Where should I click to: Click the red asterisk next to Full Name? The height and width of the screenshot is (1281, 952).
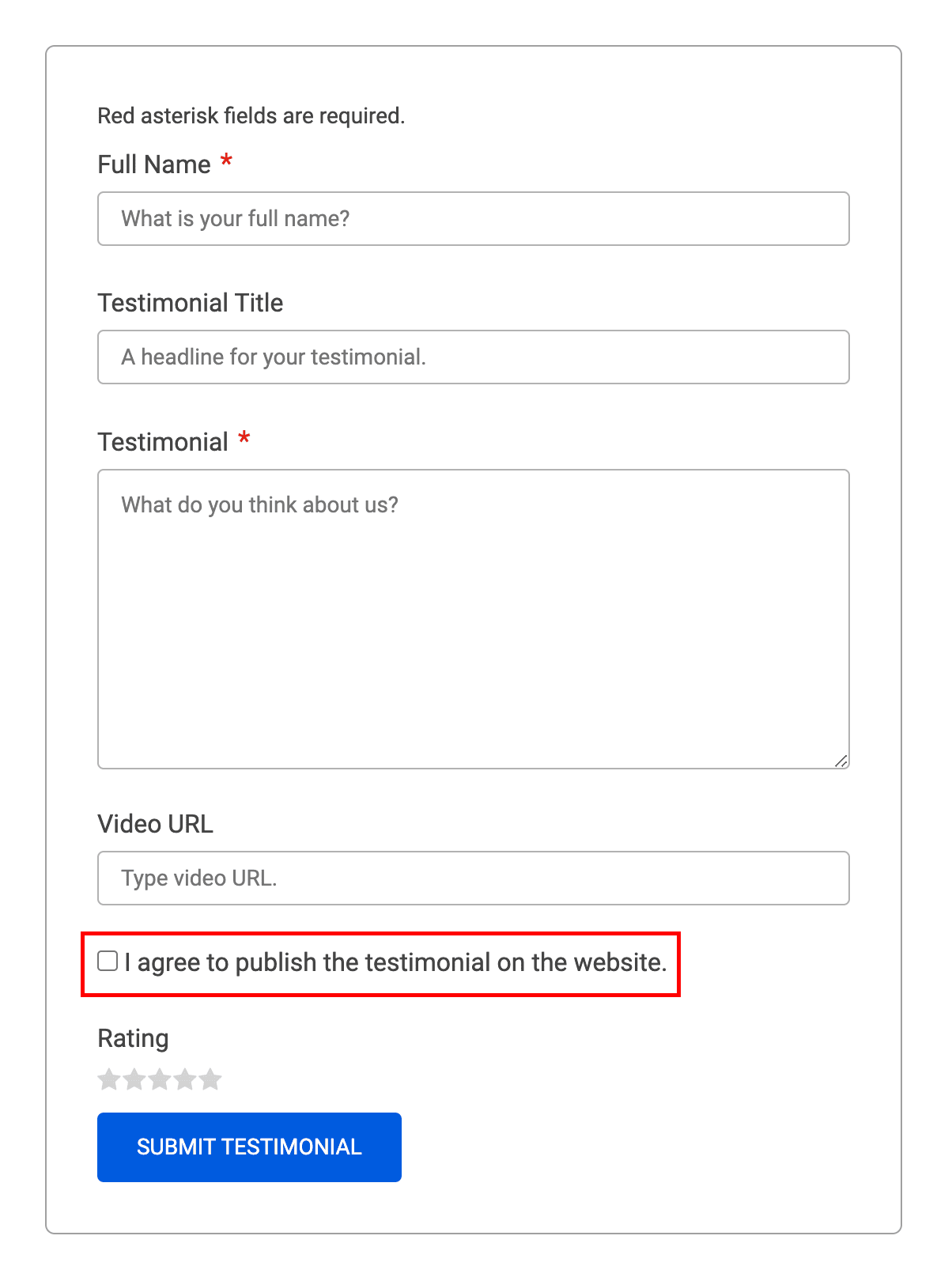click(x=227, y=161)
